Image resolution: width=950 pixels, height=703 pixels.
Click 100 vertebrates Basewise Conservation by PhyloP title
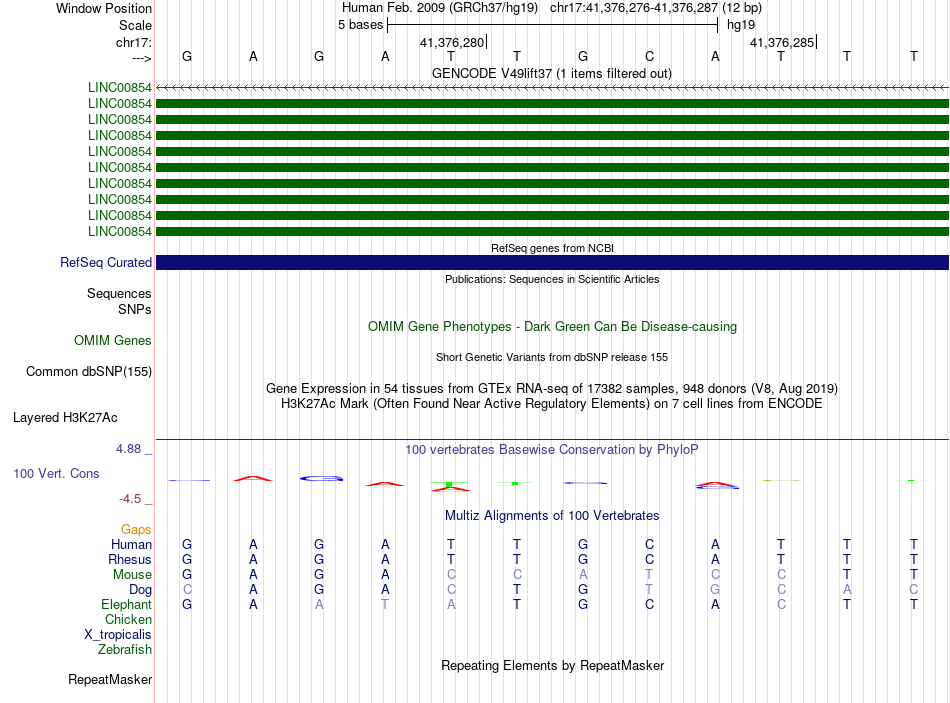click(x=552, y=450)
